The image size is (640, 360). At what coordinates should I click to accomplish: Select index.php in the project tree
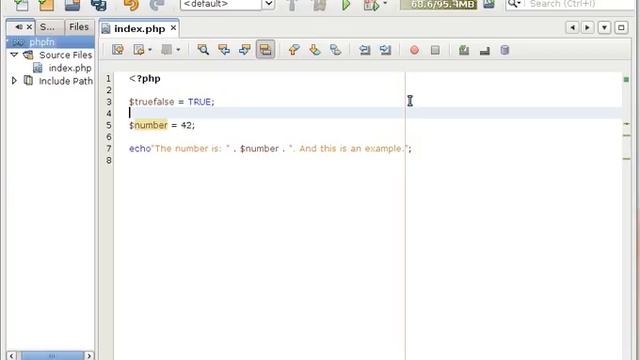coord(70,68)
